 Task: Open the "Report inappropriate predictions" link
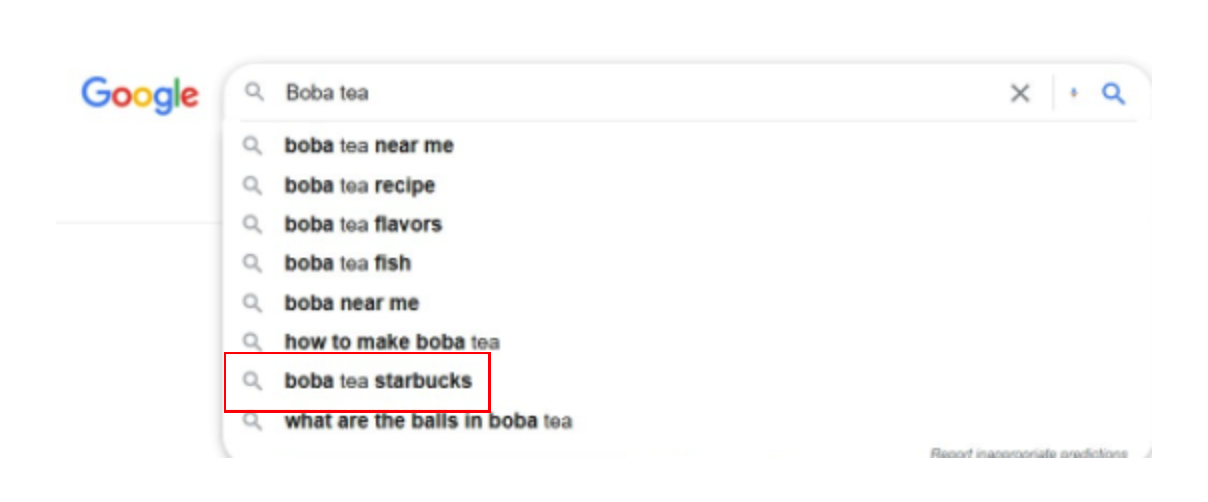point(1029,453)
